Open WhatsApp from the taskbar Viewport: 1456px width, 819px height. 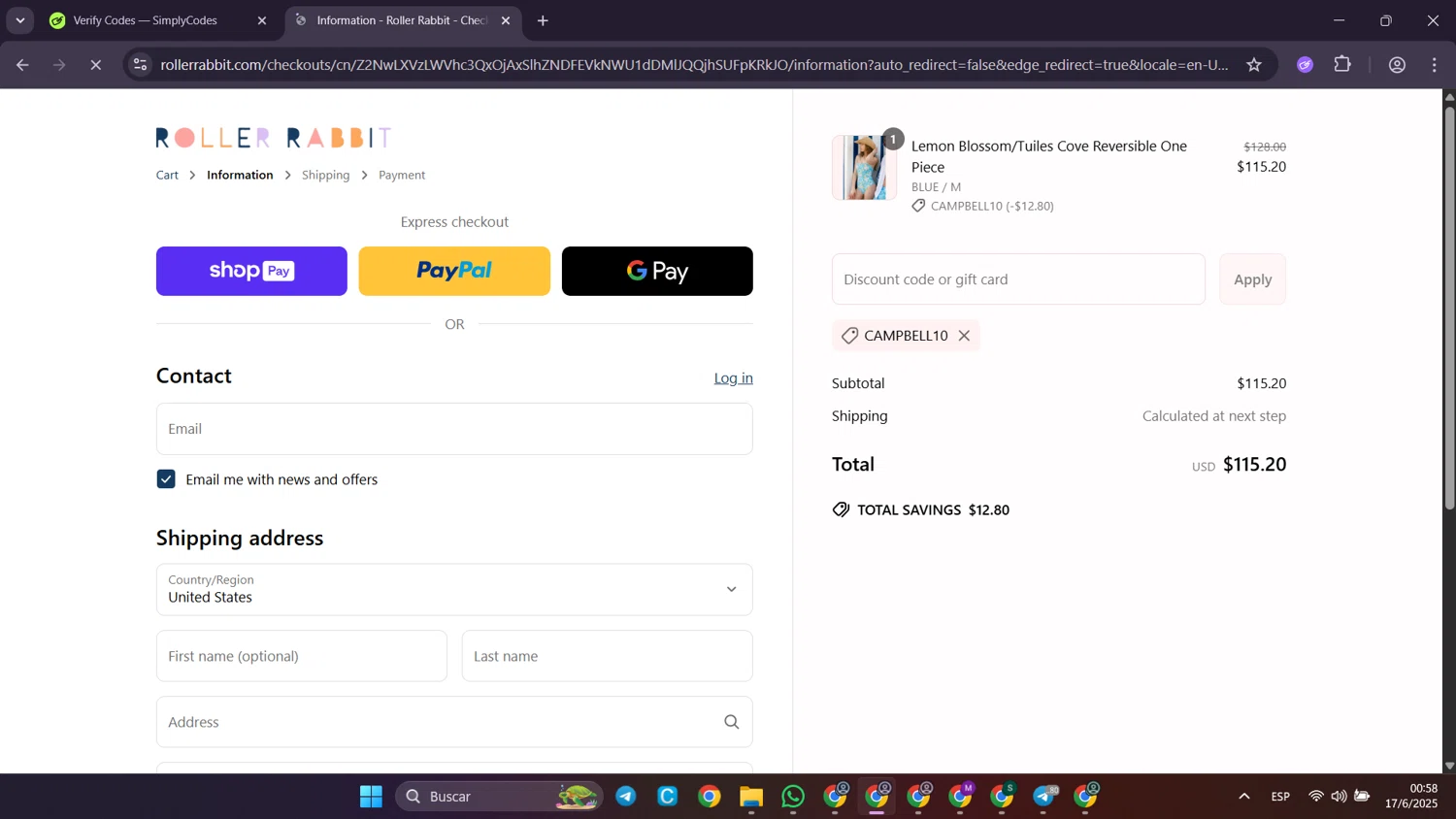click(793, 797)
